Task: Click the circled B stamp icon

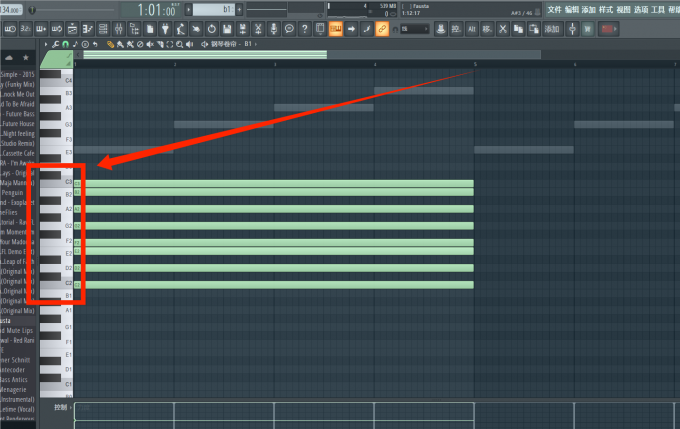Action: pos(85,44)
